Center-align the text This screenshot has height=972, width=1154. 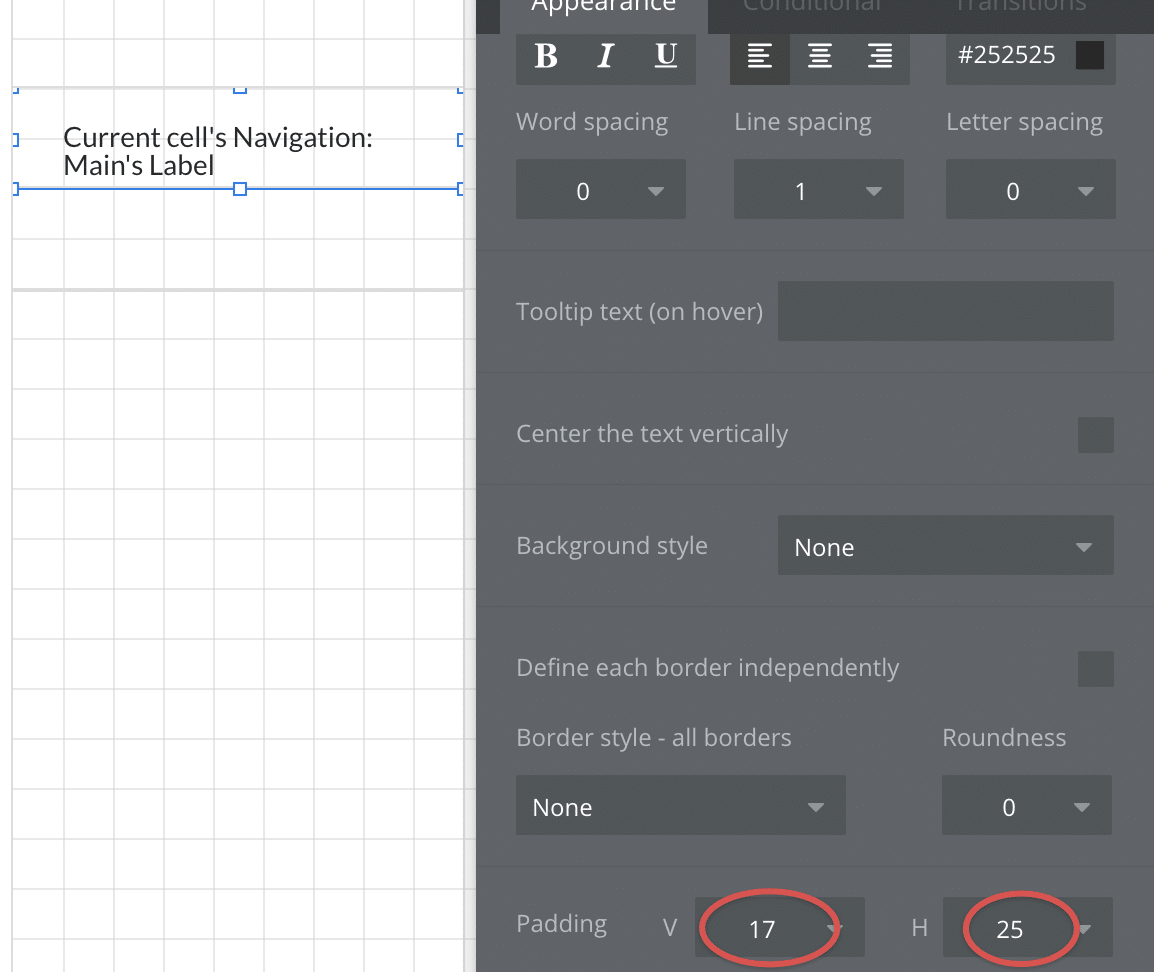(820, 56)
